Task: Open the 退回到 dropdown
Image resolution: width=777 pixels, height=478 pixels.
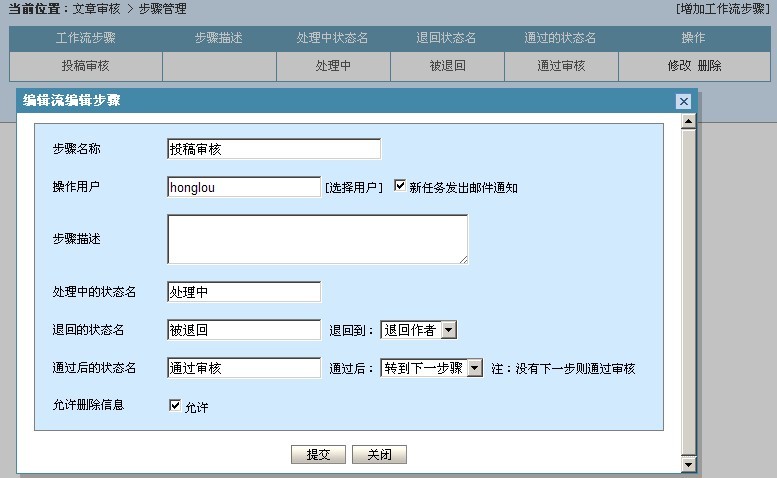Action: click(x=448, y=330)
